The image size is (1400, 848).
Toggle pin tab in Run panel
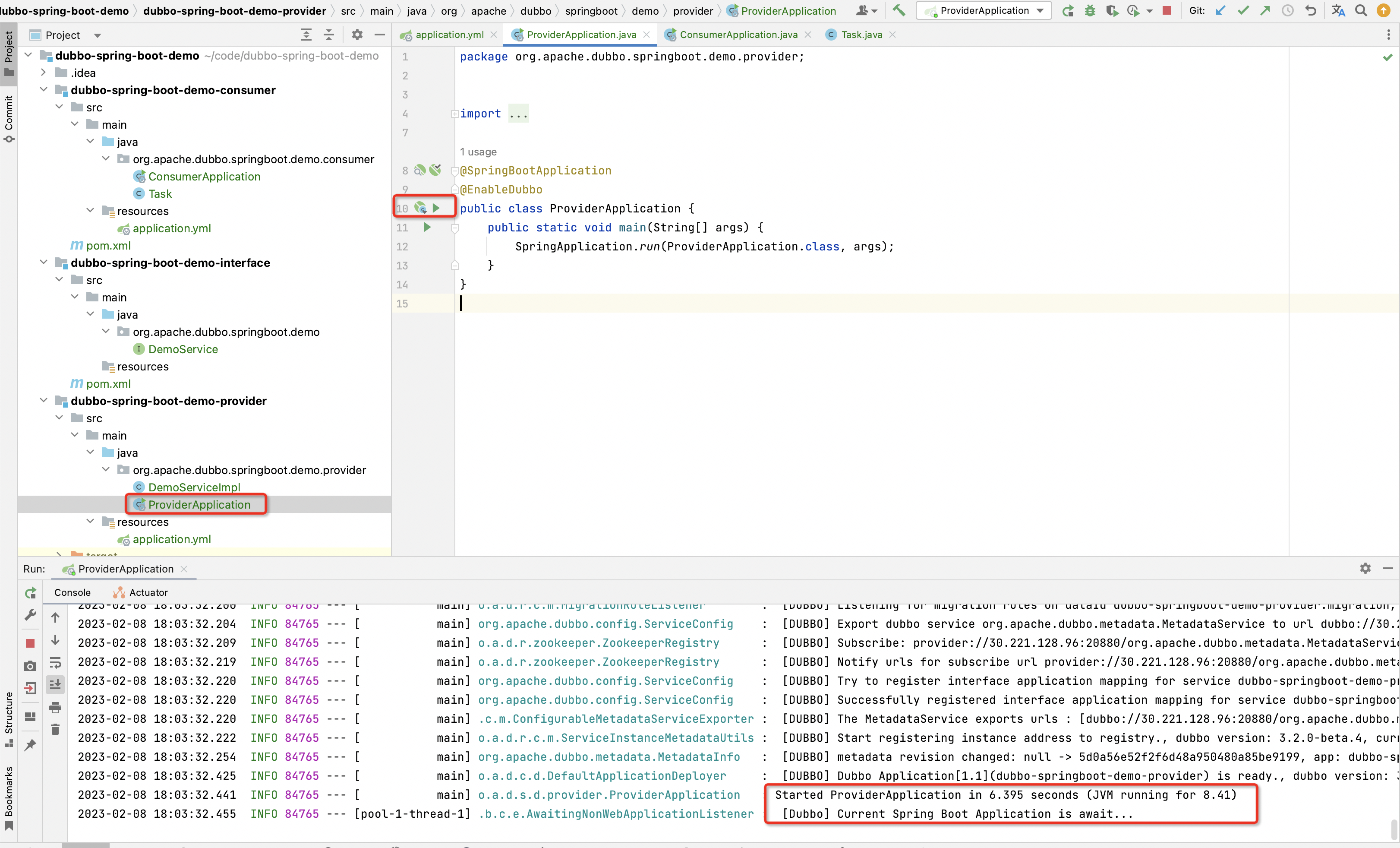(30, 744)
